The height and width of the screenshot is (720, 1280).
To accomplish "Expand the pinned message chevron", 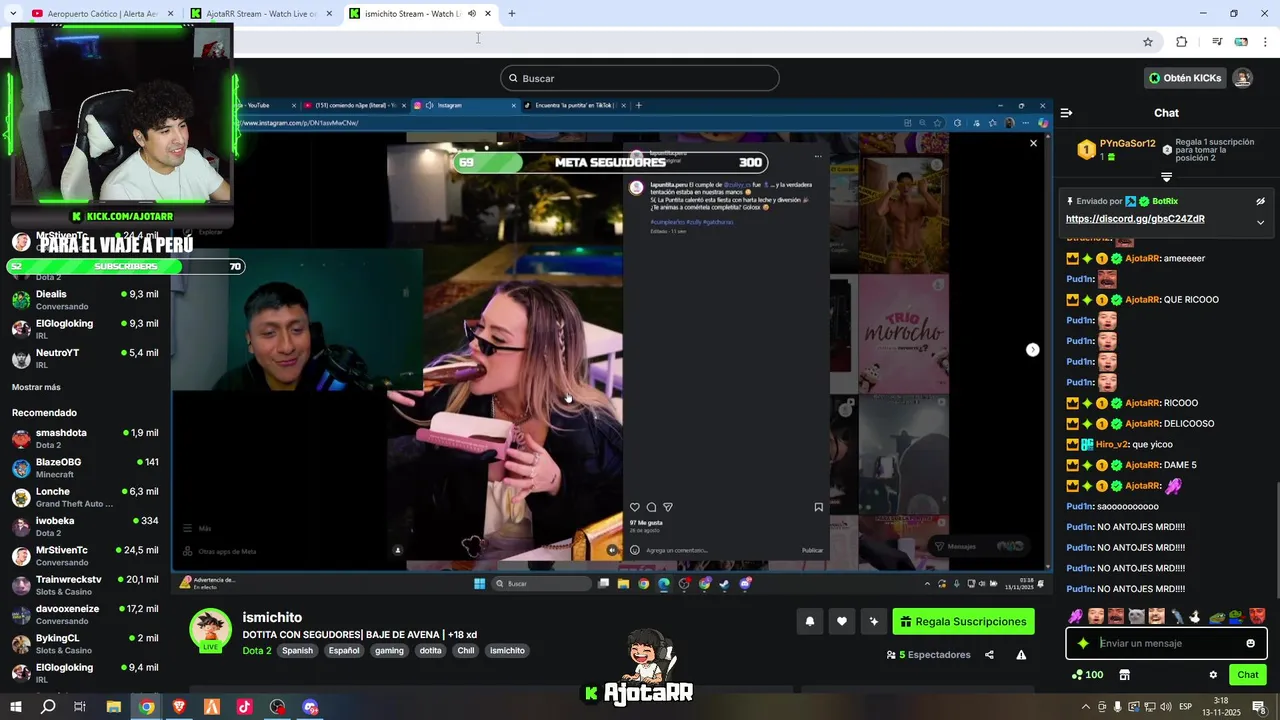I will [x=1260, y=222].
